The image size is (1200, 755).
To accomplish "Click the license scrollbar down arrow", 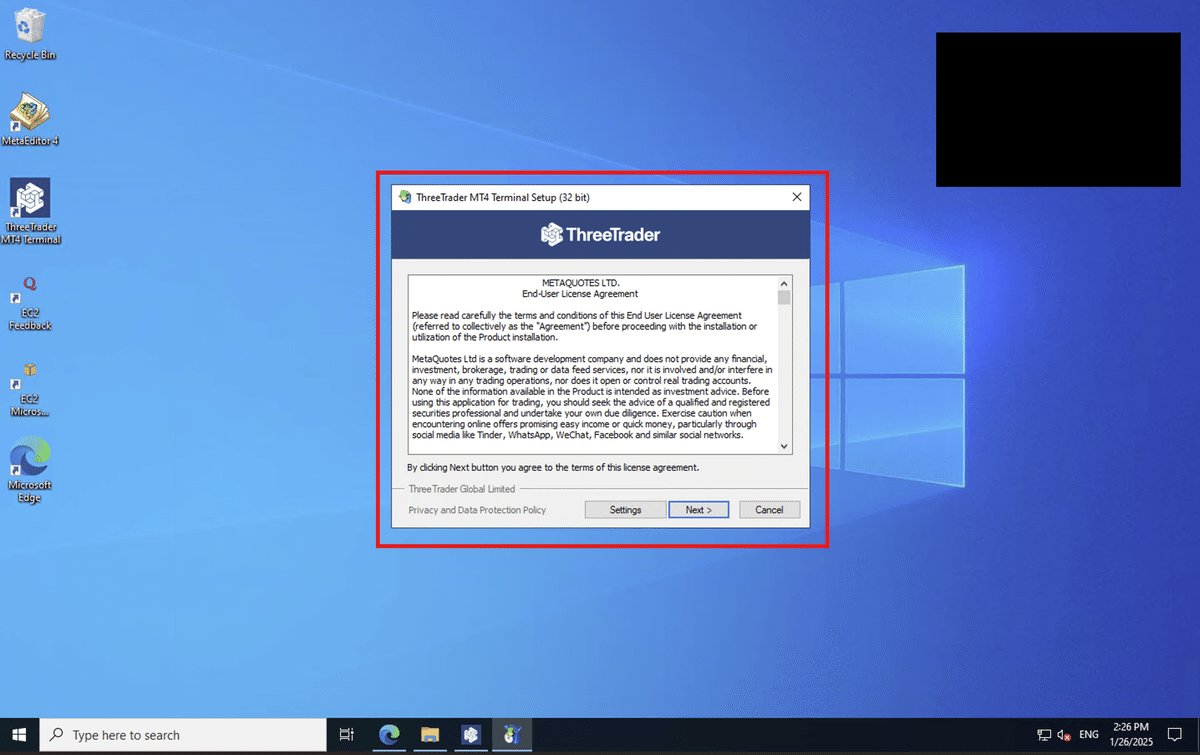I will (784, 446).
